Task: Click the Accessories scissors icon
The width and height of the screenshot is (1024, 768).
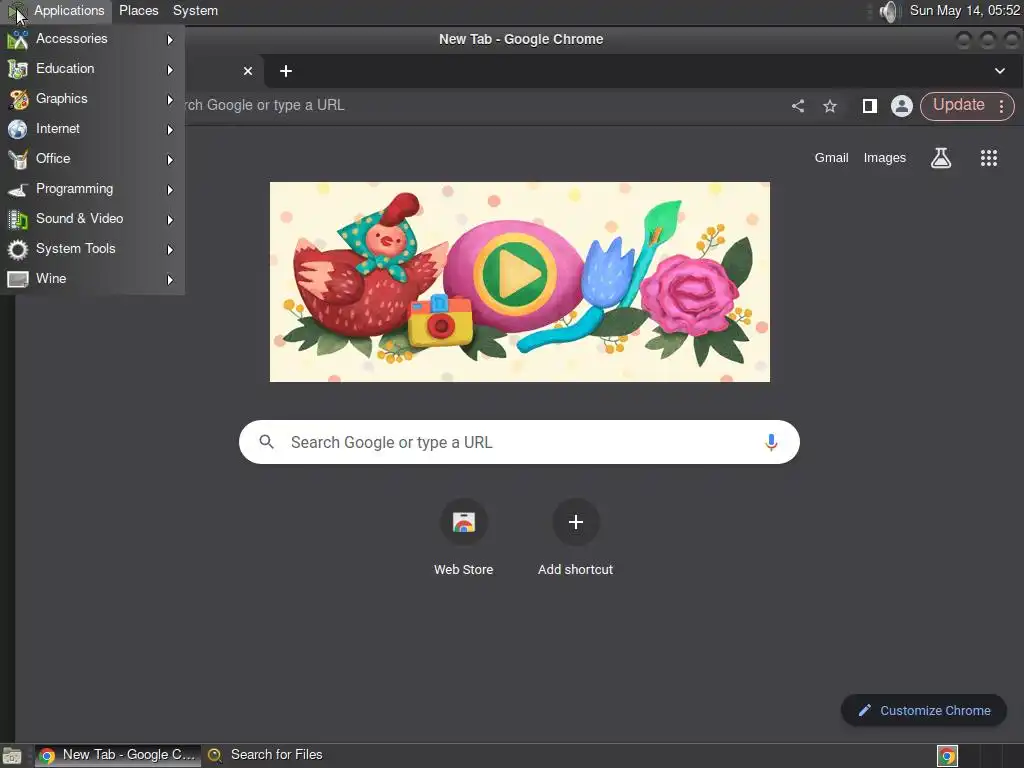Action: (18, 40)
